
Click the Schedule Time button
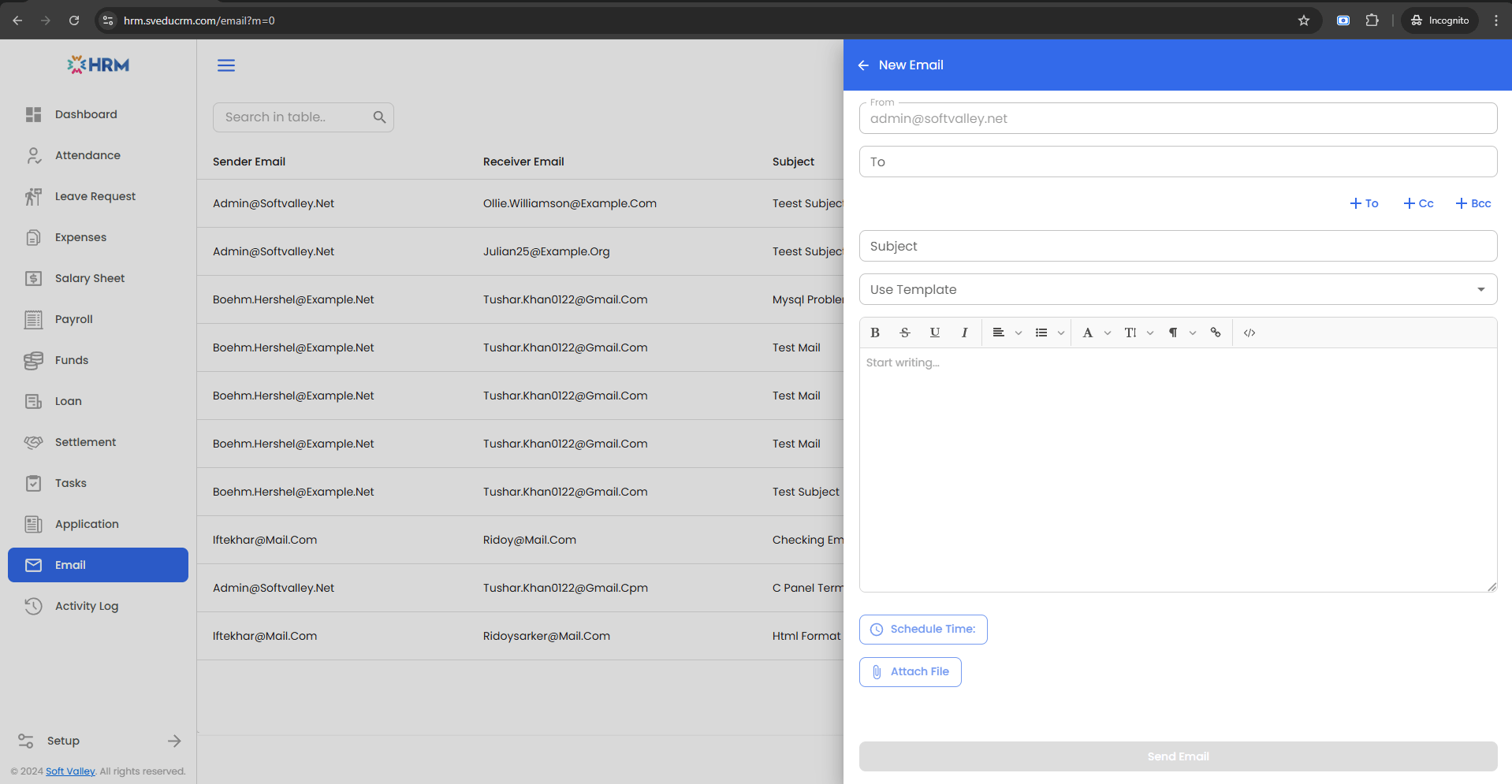click(x=923, y=630)
